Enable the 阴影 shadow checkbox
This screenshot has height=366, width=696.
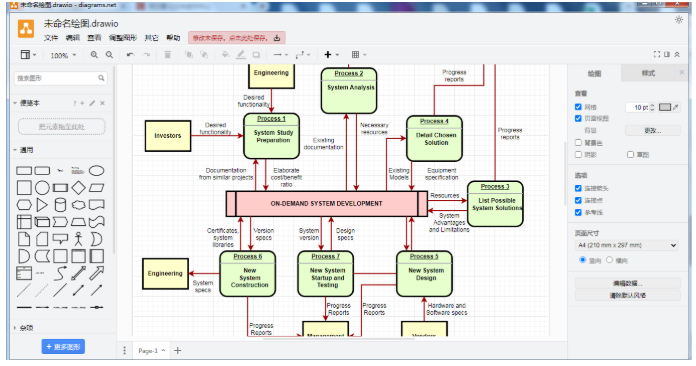click(x=578, y=154)
